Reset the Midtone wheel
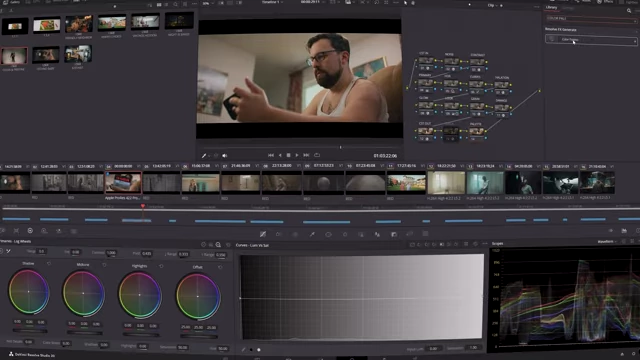This screenshot has height=360, width=640. 104,265
